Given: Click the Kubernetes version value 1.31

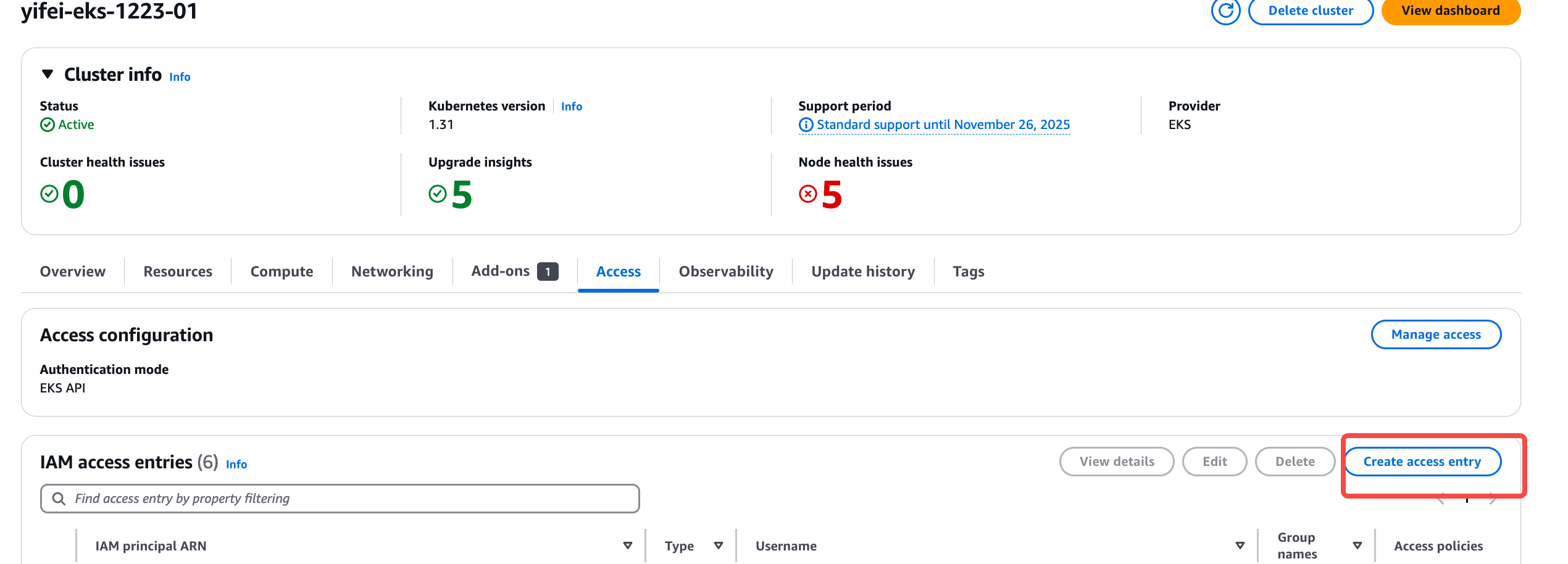Looking at the screenshot, I should 441,125.
